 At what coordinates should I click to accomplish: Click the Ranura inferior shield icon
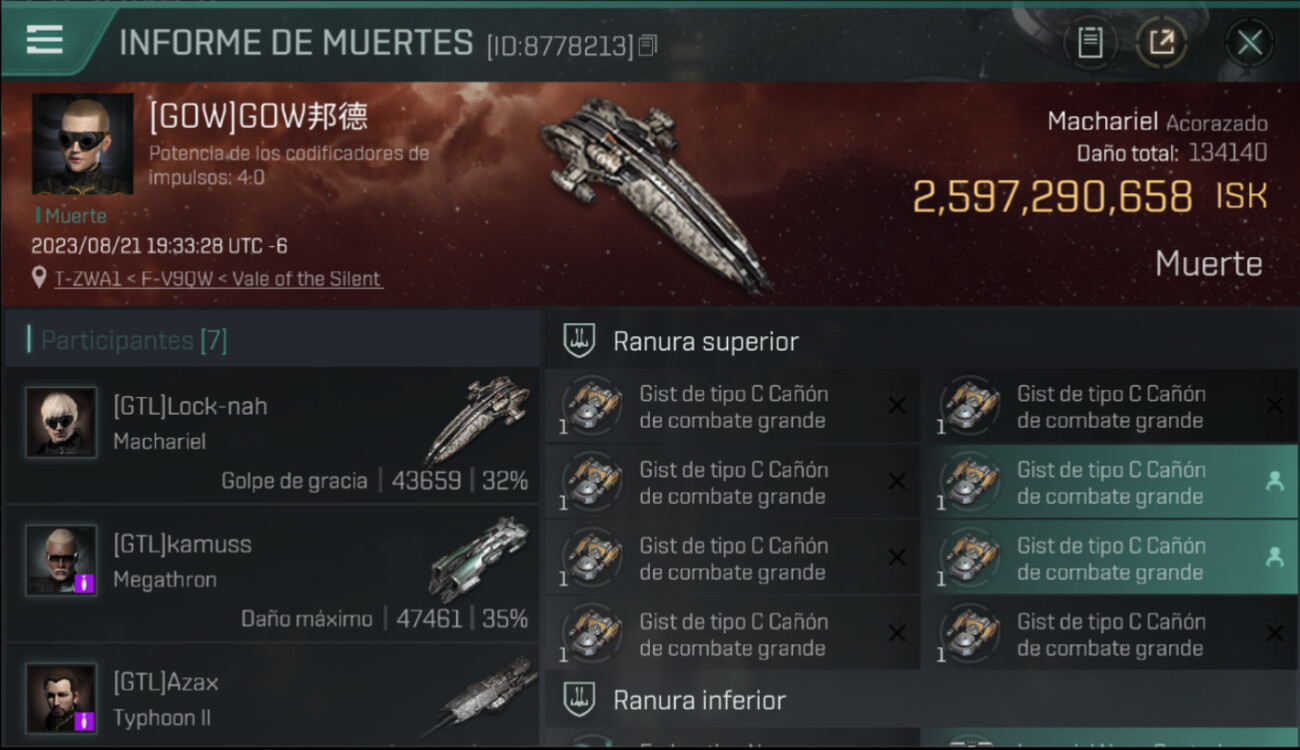[580, 699]
